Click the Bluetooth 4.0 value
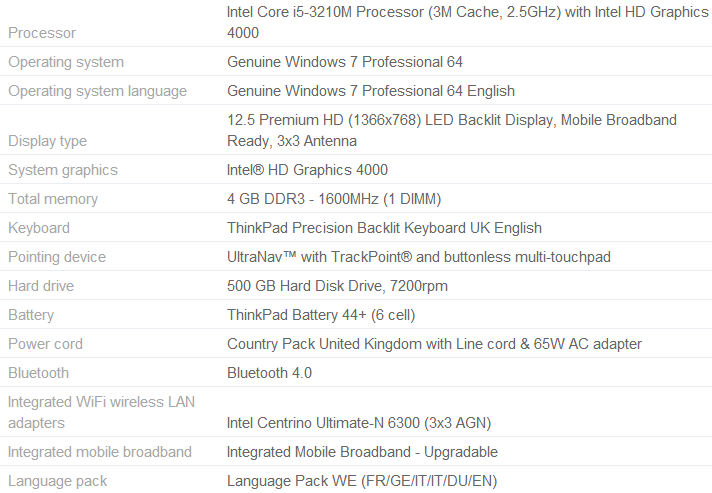This screenshot has width=712, height=493. click(x=269, y=373)
